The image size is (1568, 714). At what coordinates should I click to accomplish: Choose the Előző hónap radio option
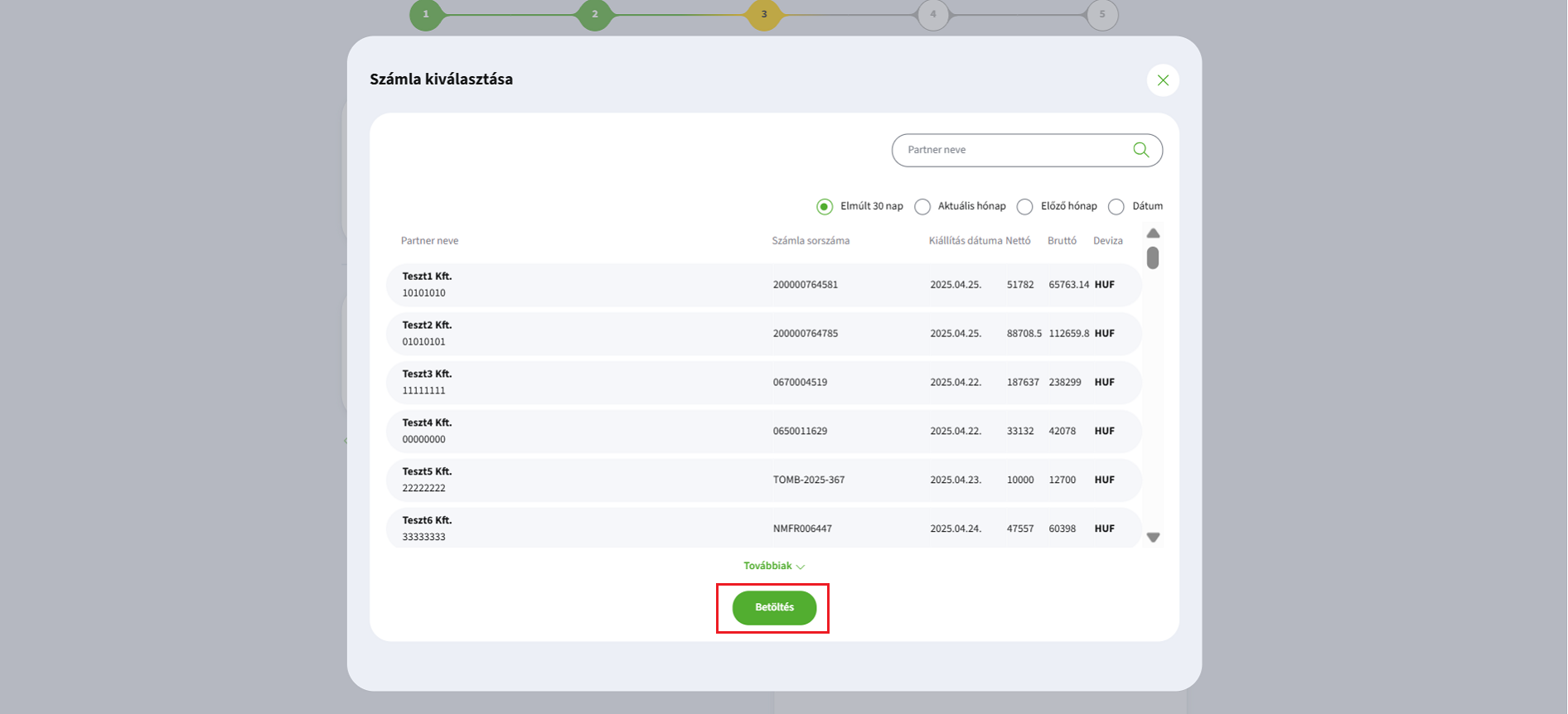1025,206
